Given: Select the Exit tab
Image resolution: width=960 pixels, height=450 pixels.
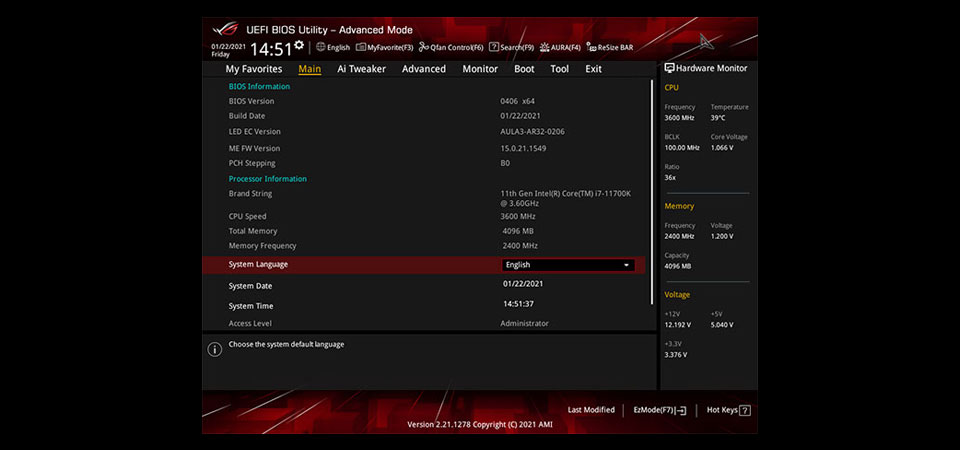Looking at the screenshot, I should 593,69.
